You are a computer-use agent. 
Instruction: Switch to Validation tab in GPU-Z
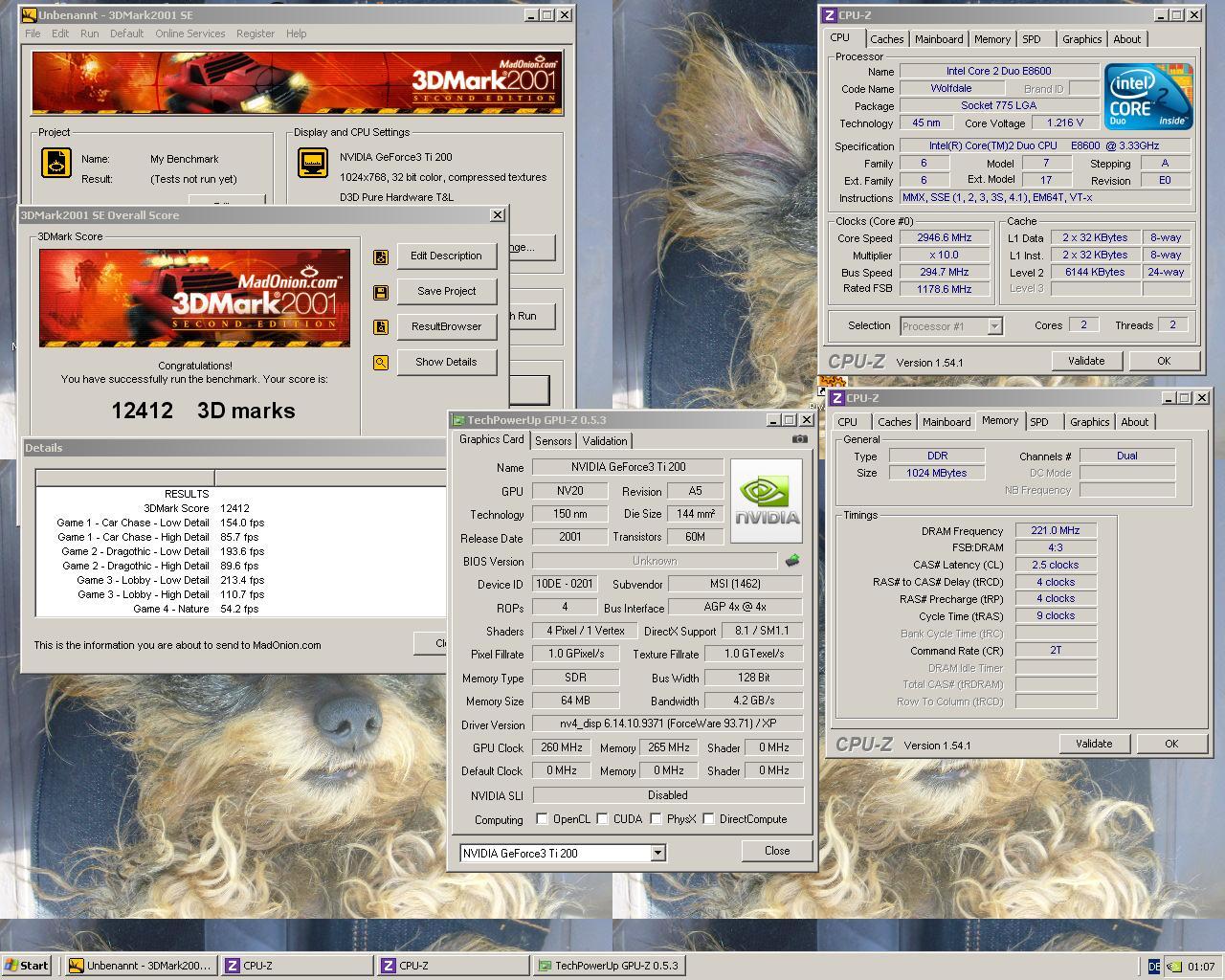coord(605,441)
